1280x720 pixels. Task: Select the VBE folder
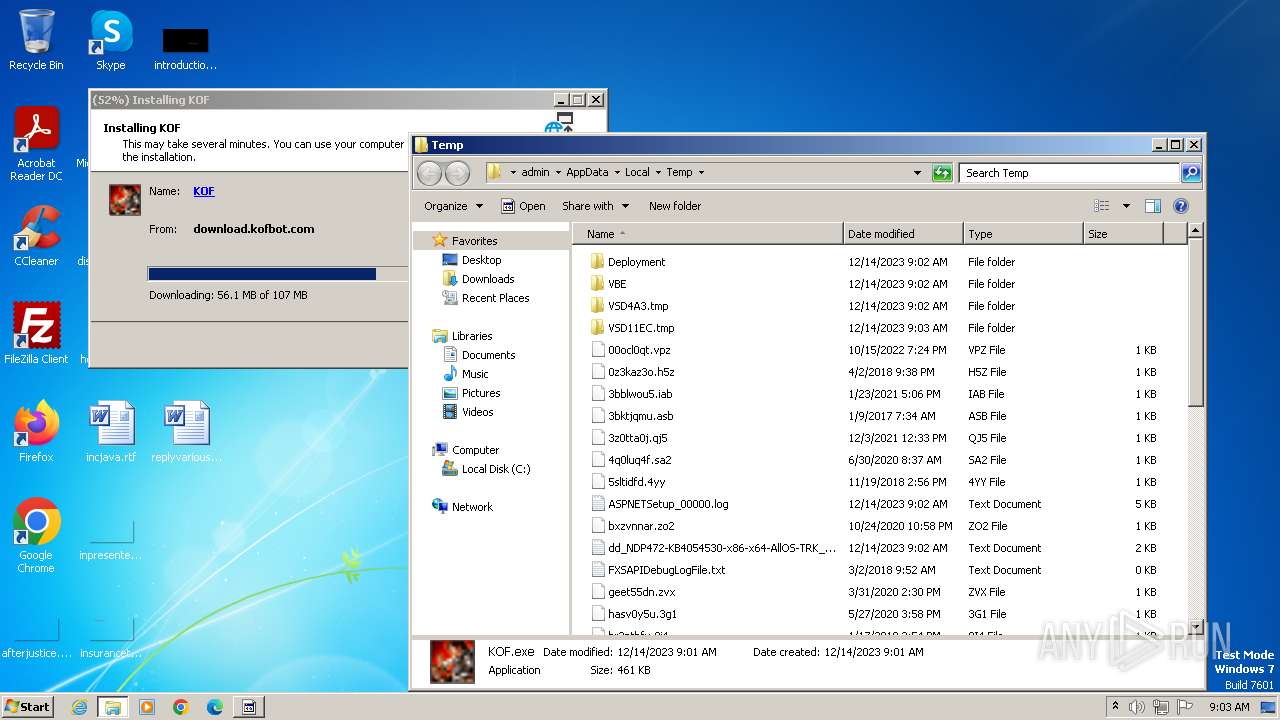617,284
